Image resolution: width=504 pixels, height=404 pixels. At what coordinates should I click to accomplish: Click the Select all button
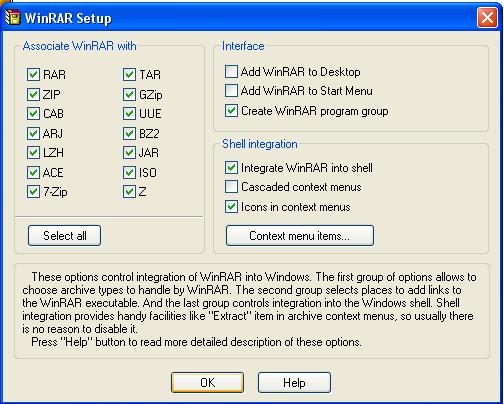tap(64, 236)
